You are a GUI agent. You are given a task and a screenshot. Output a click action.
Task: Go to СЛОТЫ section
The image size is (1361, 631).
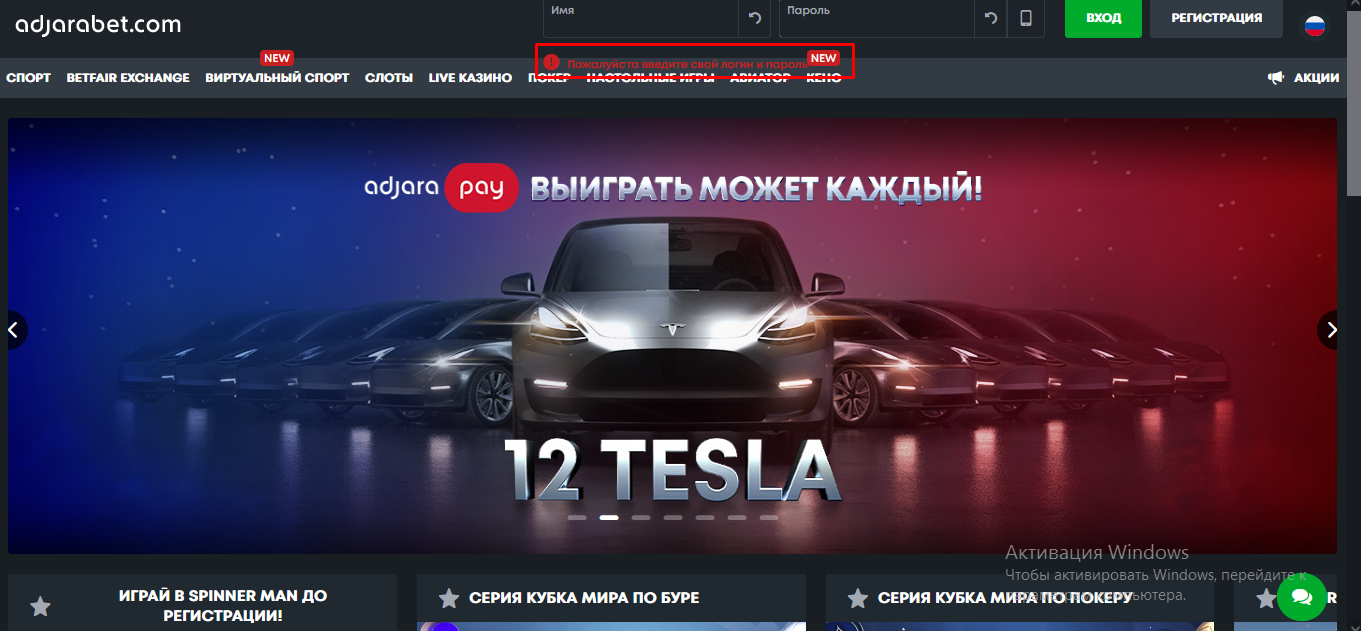click(389, 78)
